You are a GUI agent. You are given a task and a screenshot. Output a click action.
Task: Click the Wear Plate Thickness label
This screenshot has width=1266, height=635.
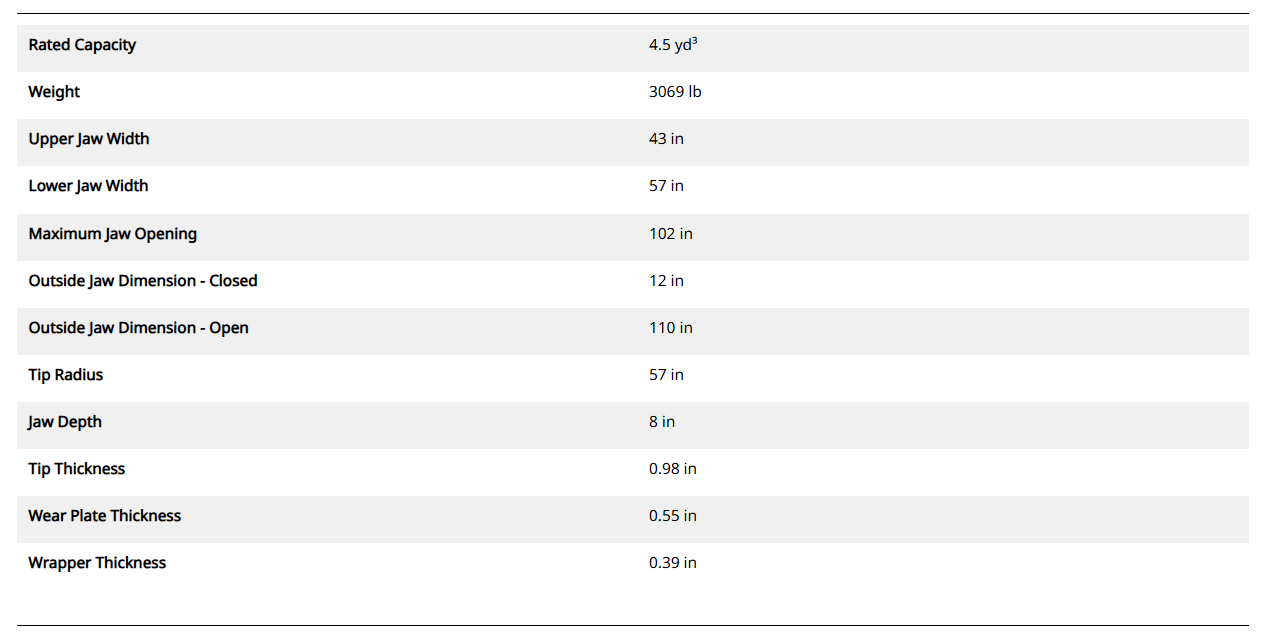(105, 516)
